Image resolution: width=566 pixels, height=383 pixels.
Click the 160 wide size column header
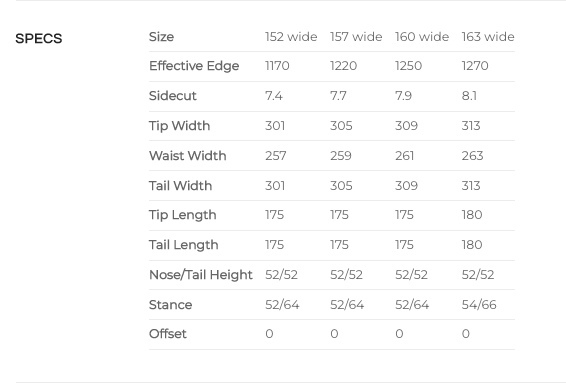tap(422, 36)
